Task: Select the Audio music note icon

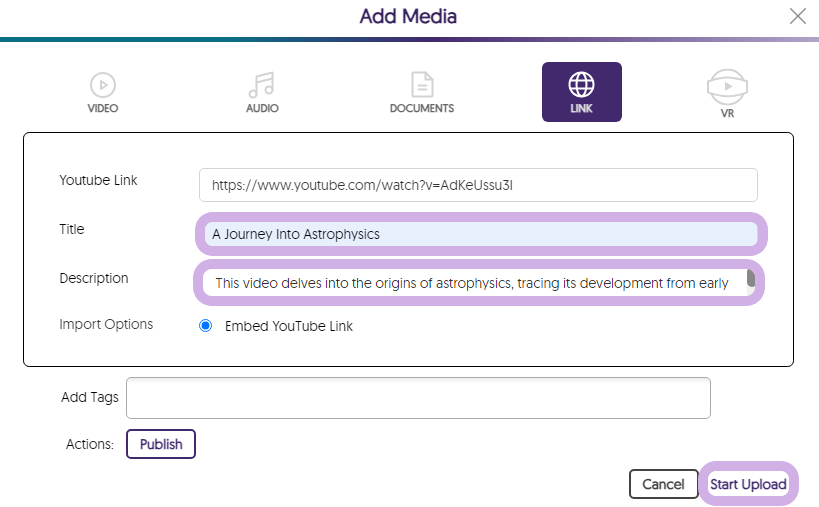Action: (262, 84)
